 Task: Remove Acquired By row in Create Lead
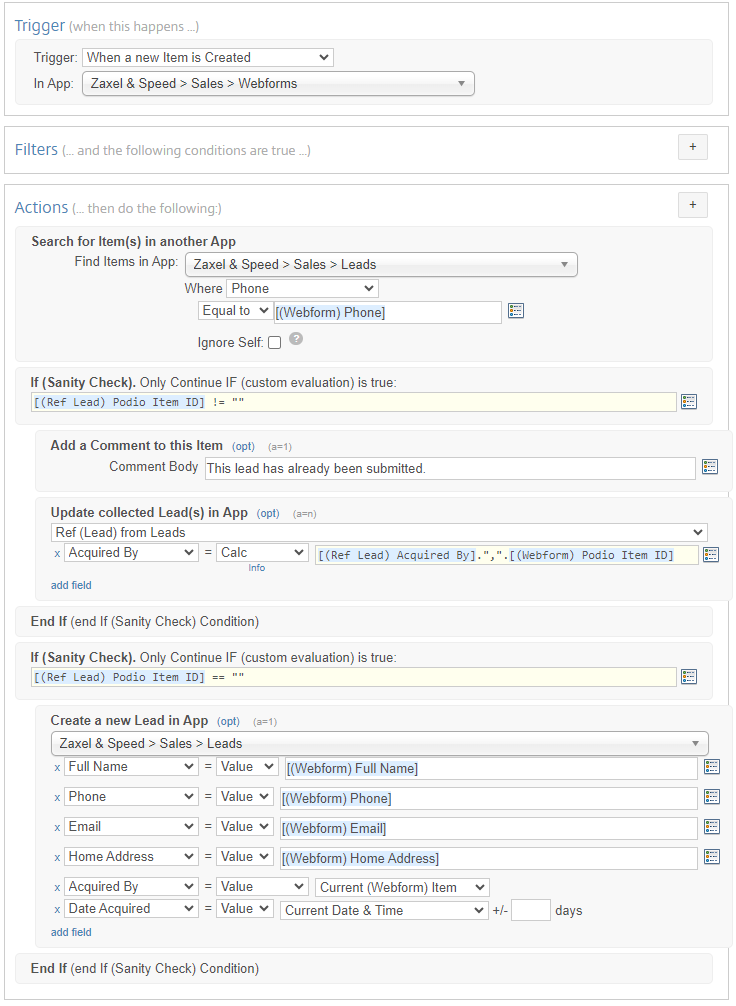[x=57, y=888]
